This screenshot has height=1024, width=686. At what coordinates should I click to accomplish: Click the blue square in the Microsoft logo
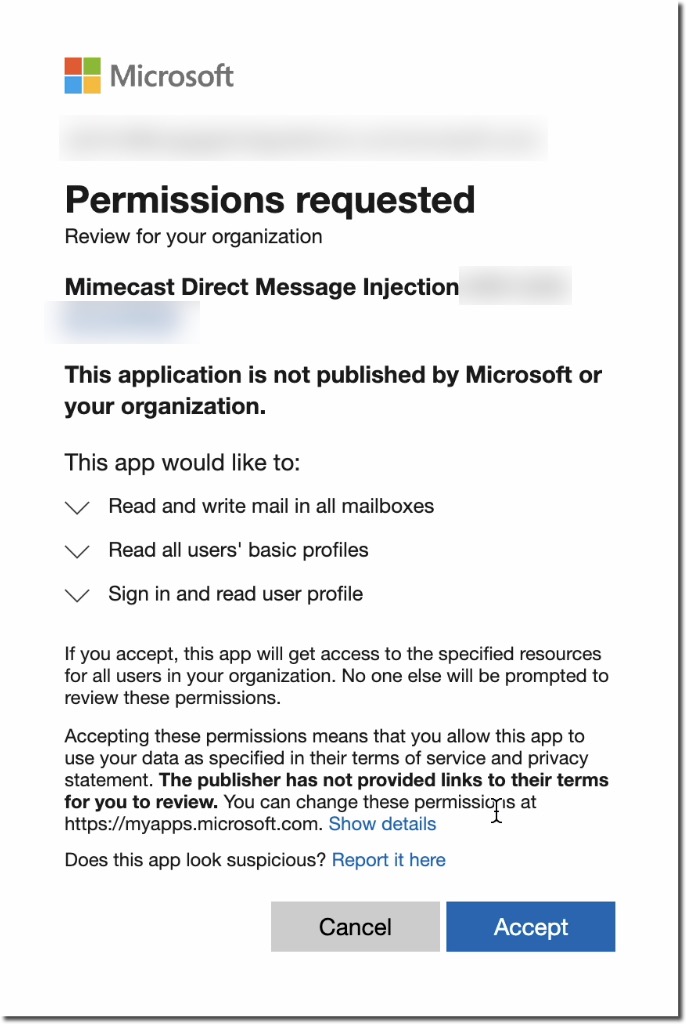tap(73, 83)
